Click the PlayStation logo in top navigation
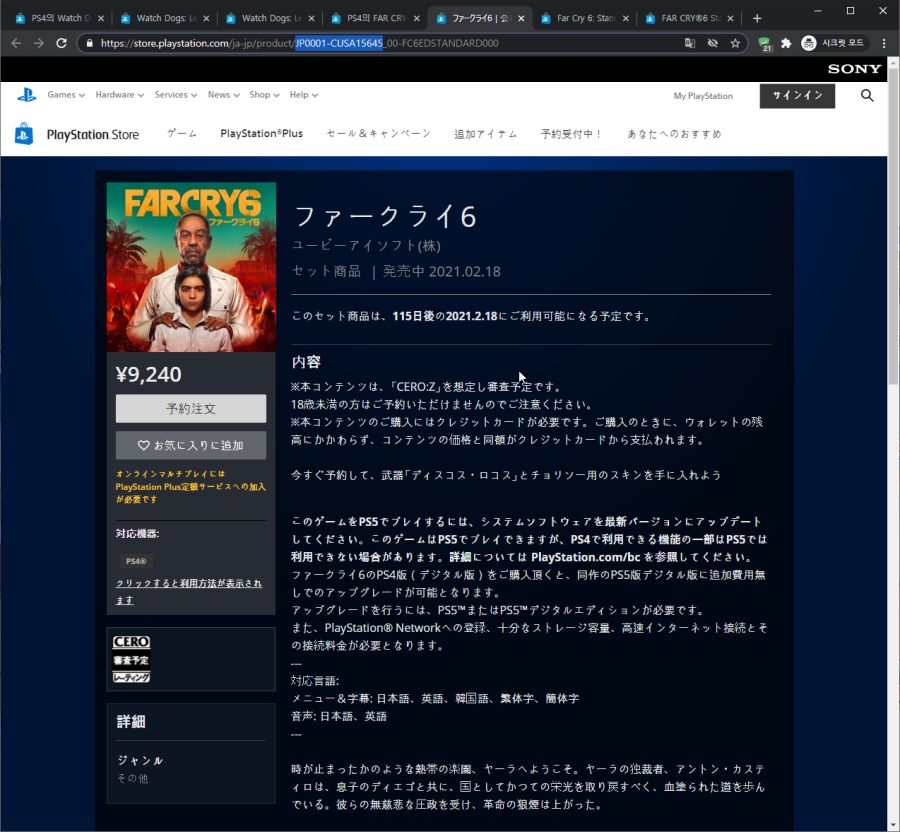Viewport: 900px width, 832px height. (26, 95)
